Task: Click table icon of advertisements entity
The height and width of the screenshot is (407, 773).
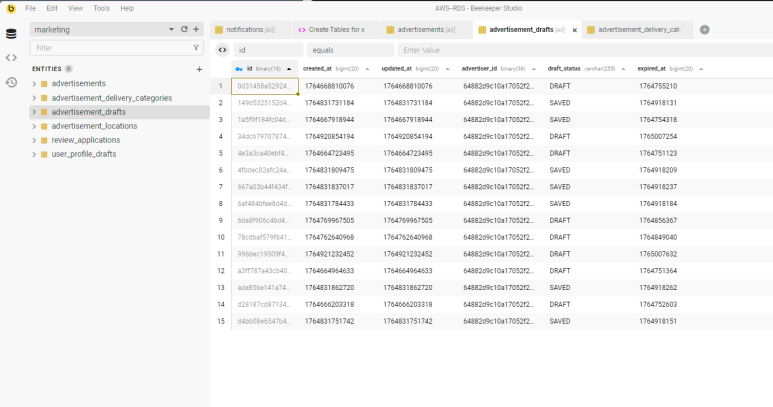Action: point(44,84)
